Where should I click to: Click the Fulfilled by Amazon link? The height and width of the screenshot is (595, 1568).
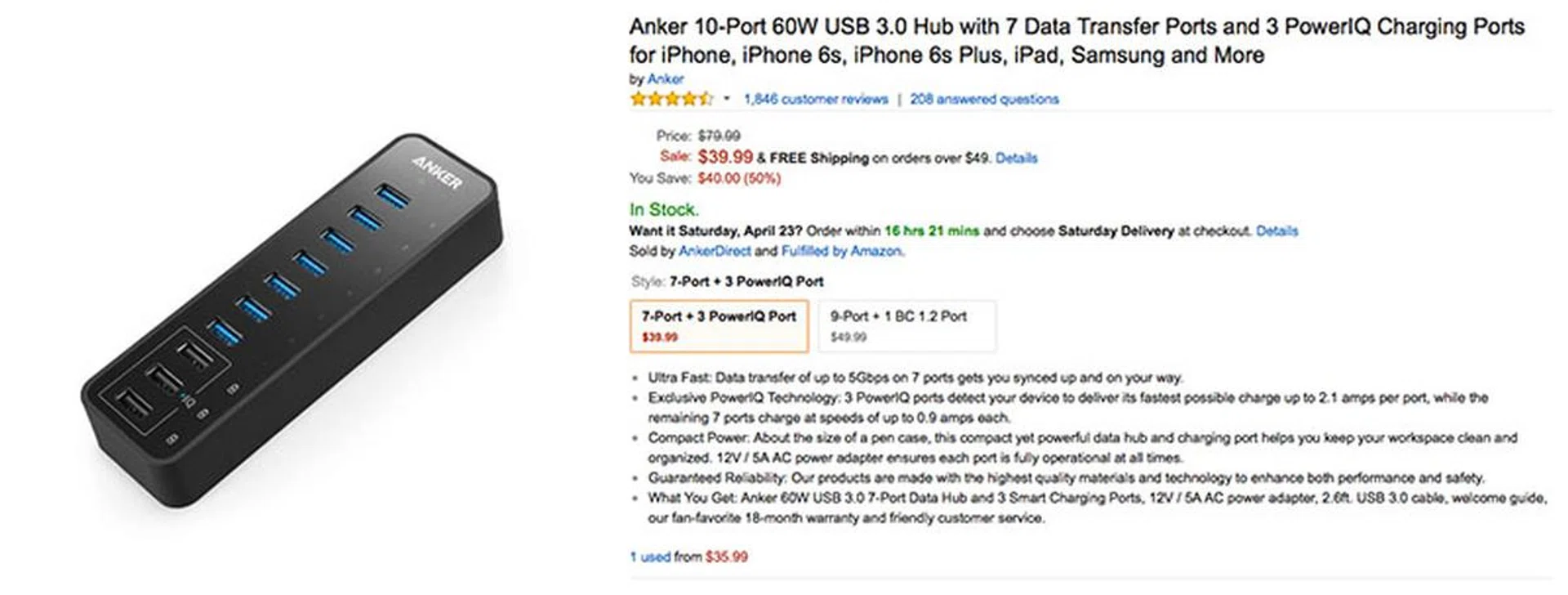tap(841, 251)
